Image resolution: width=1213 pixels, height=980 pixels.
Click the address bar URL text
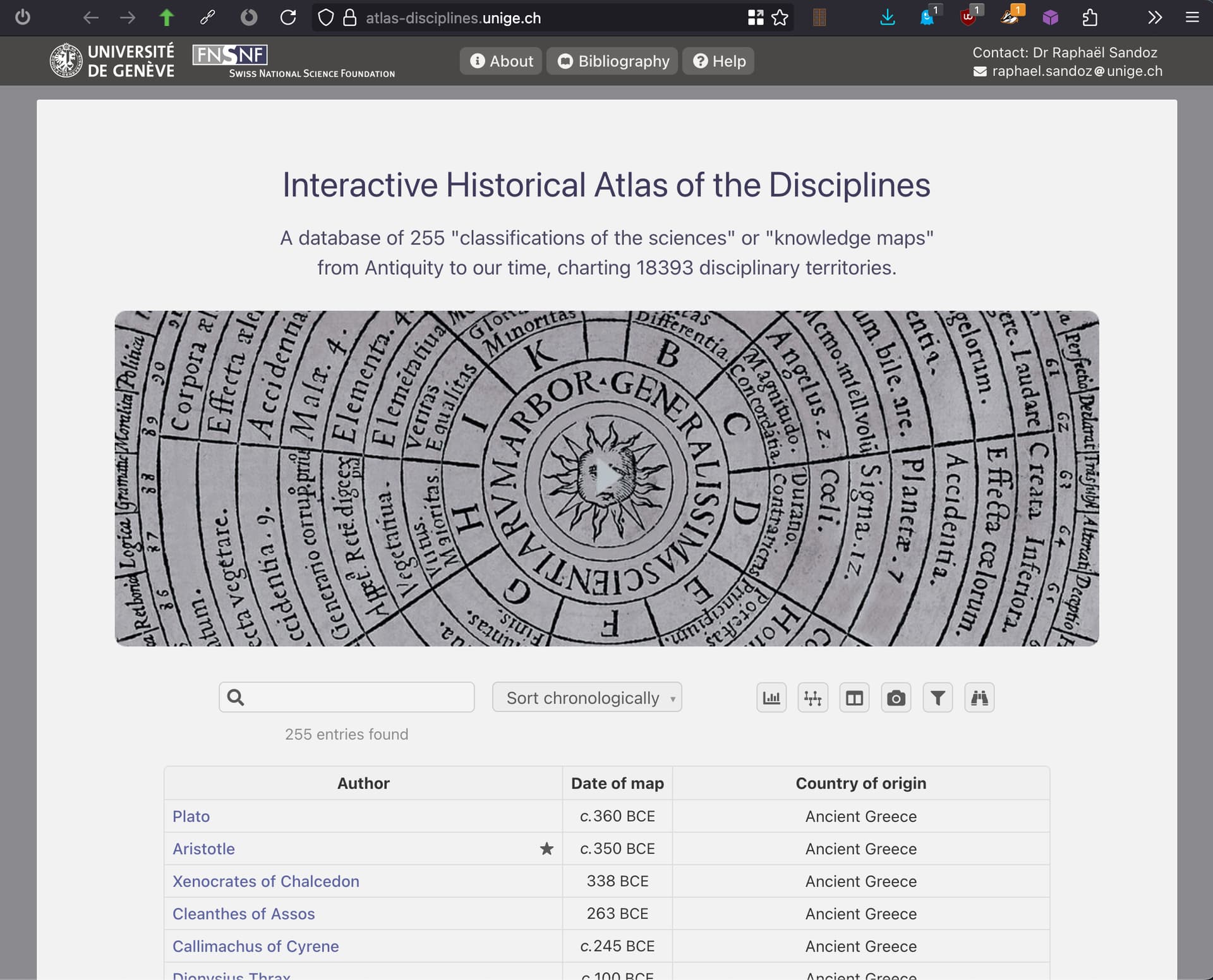[453, 18]
